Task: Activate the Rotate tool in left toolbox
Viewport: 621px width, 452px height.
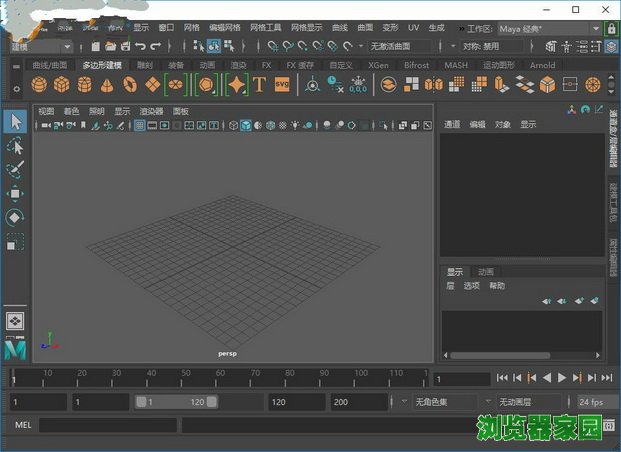Action: pos(15,218)
